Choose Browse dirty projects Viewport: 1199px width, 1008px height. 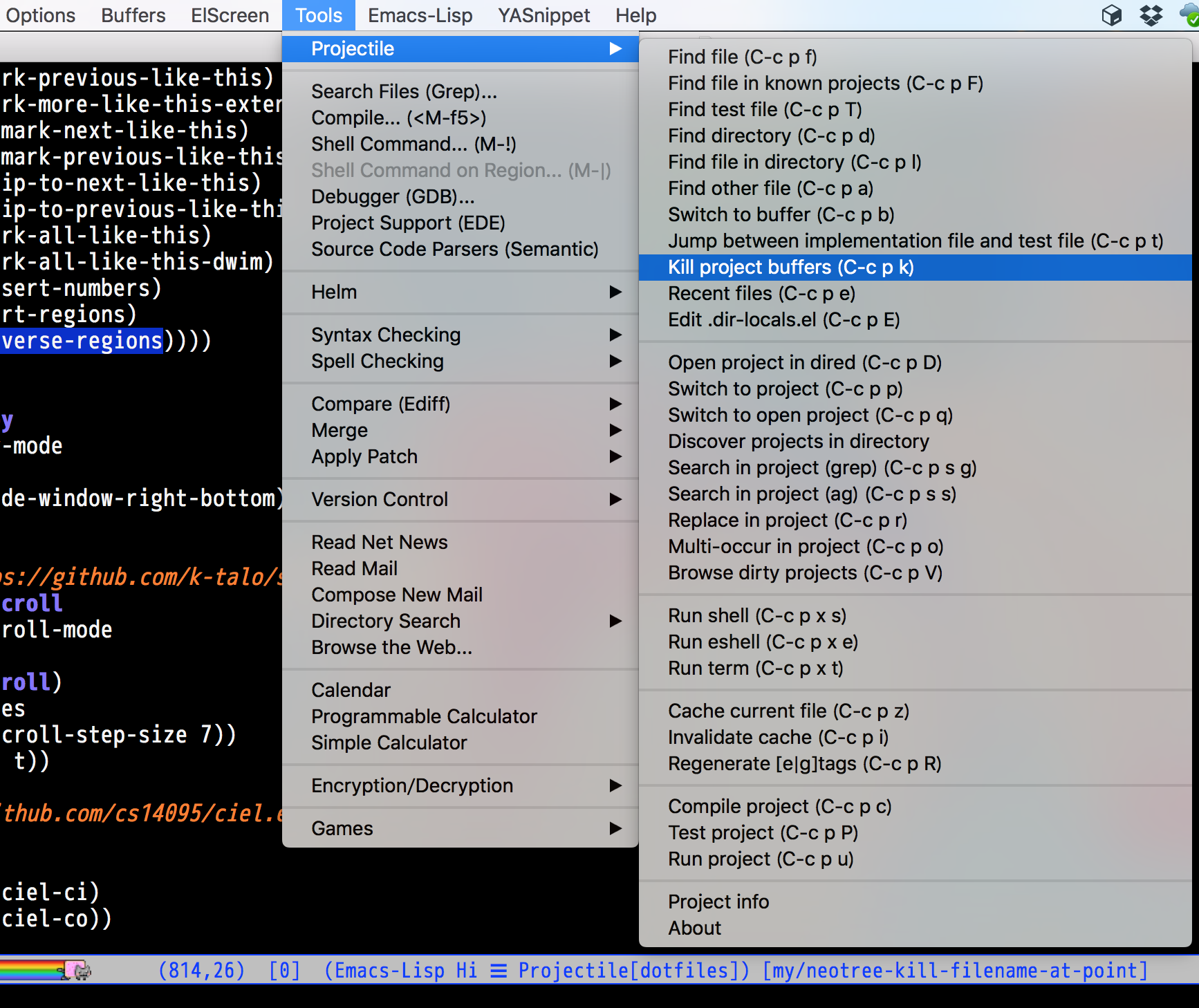(x=915, y=572)
